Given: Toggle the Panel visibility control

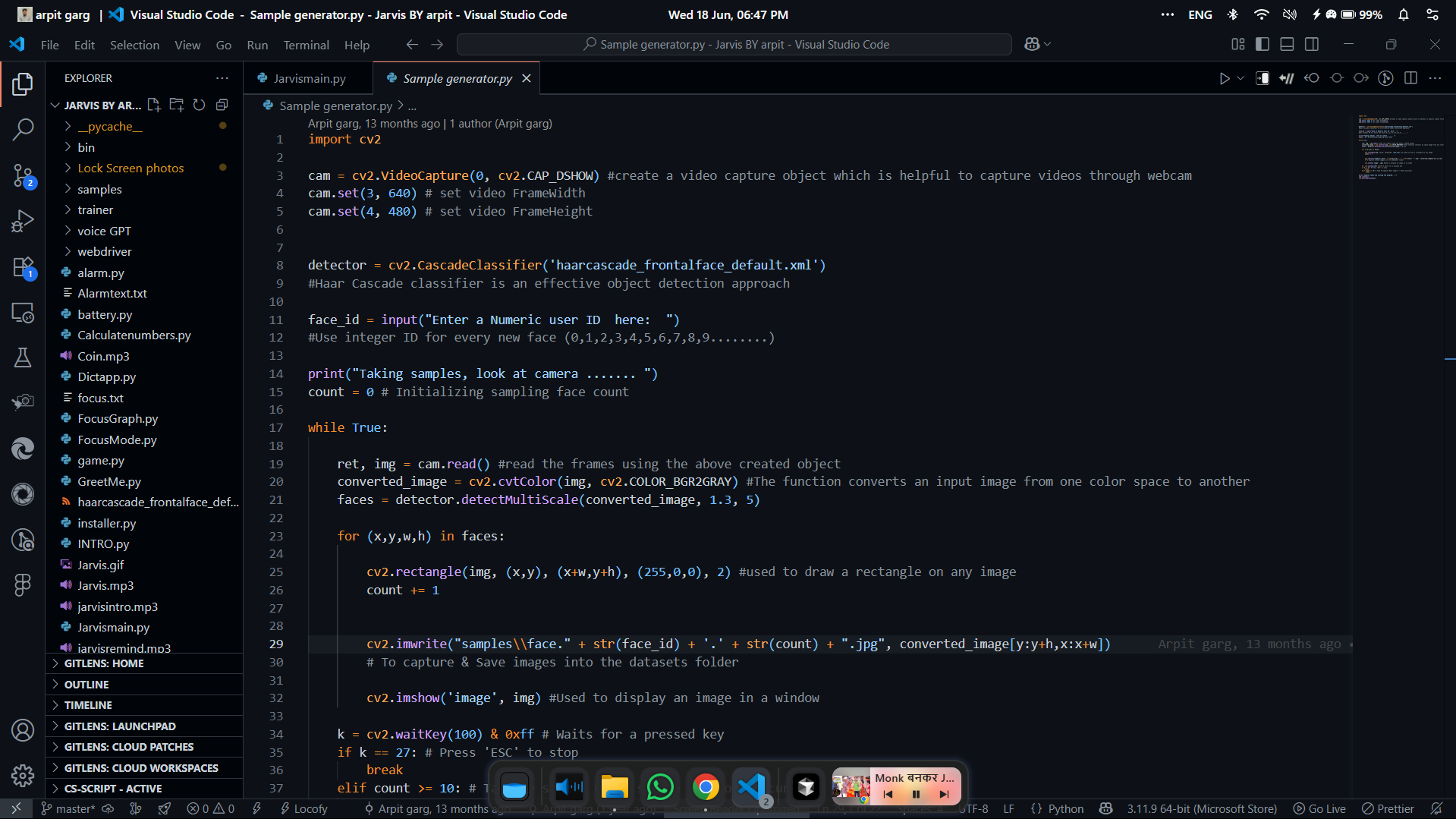Looking at the screenshot, I should coord(1286,44).
